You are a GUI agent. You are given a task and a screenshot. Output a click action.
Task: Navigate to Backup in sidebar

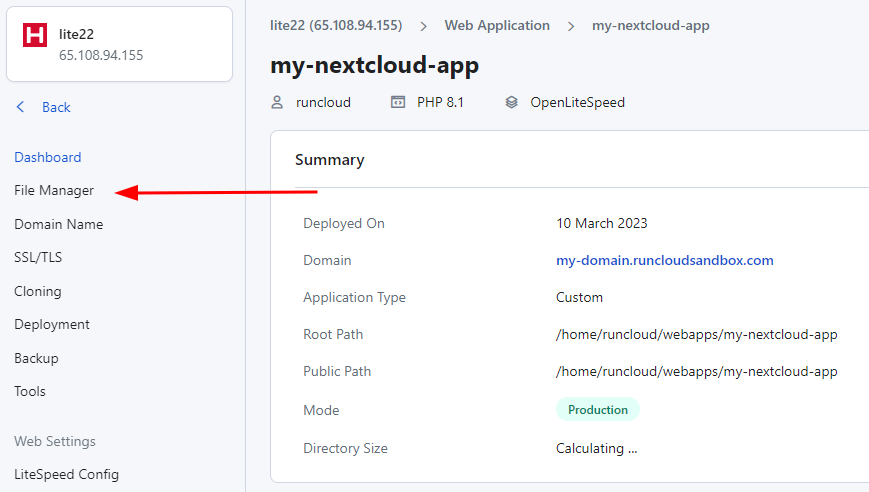click(36, 358)
